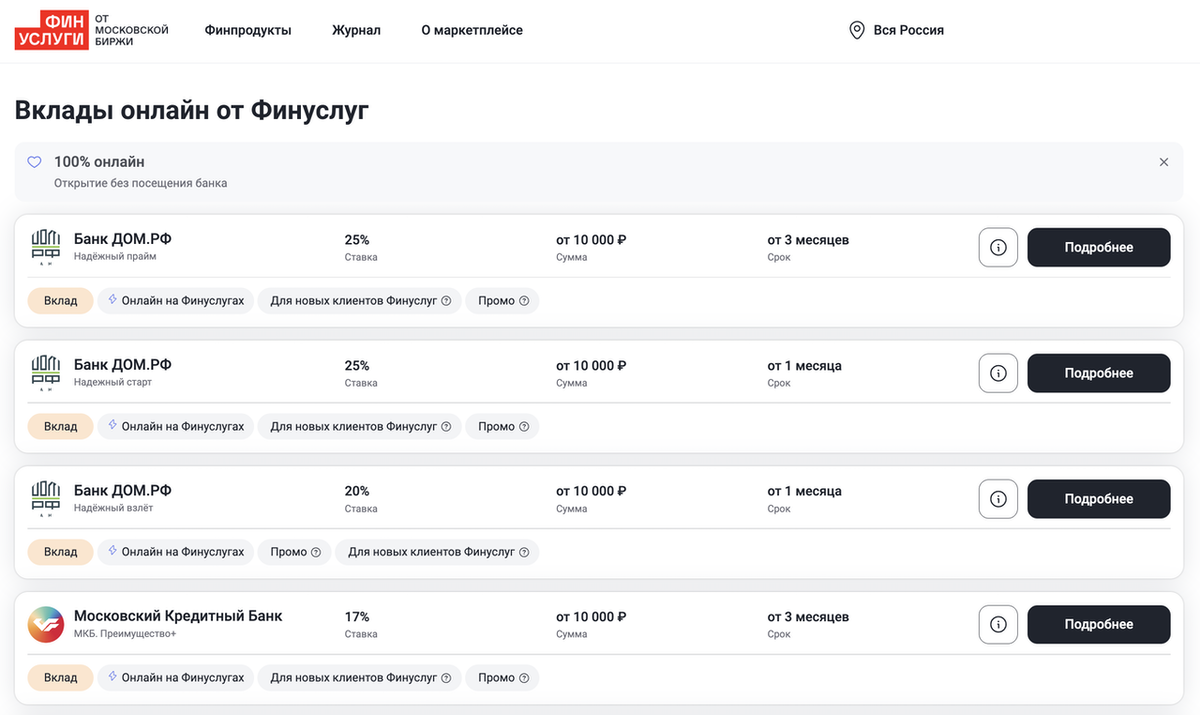Open info icon for Надёжный прайм deposit
This screenshot has height=715, width=1200.
click(998, 248)
